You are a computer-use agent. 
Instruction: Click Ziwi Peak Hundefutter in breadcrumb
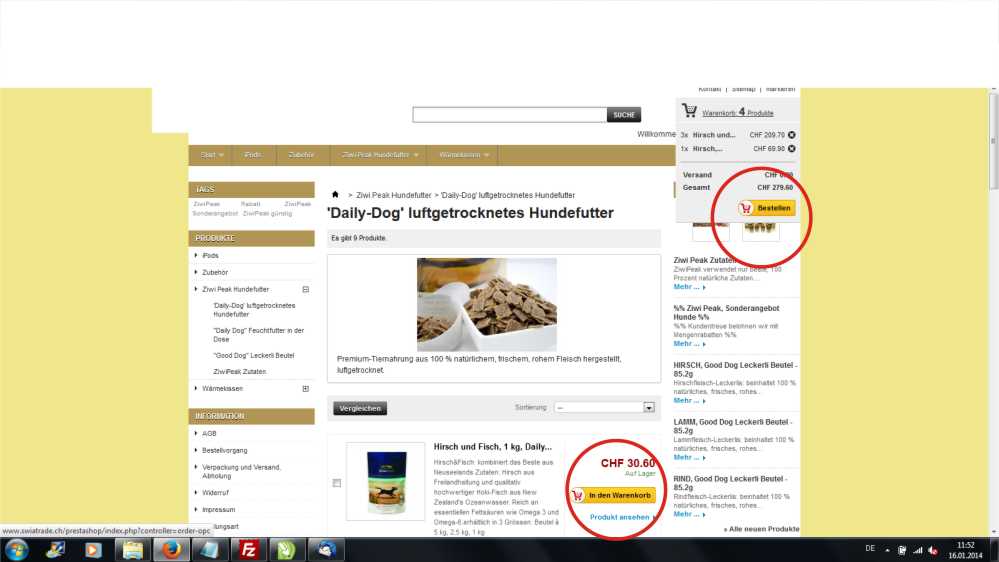(394, 195)
